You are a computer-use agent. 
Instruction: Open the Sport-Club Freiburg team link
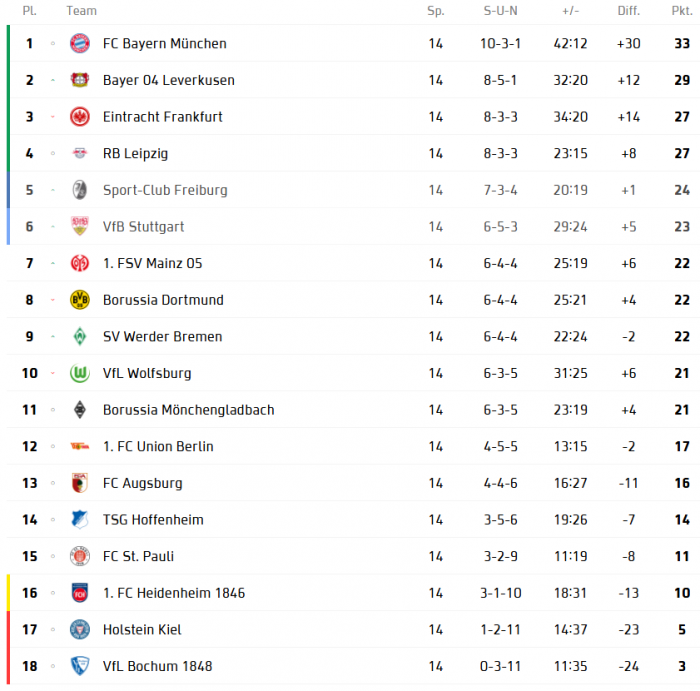coord(165,190)
